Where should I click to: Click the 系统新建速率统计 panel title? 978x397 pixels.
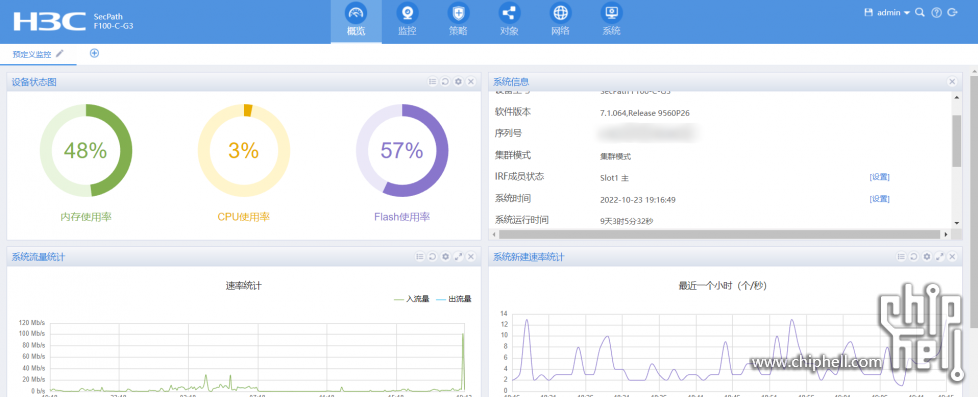click(529, 257)
